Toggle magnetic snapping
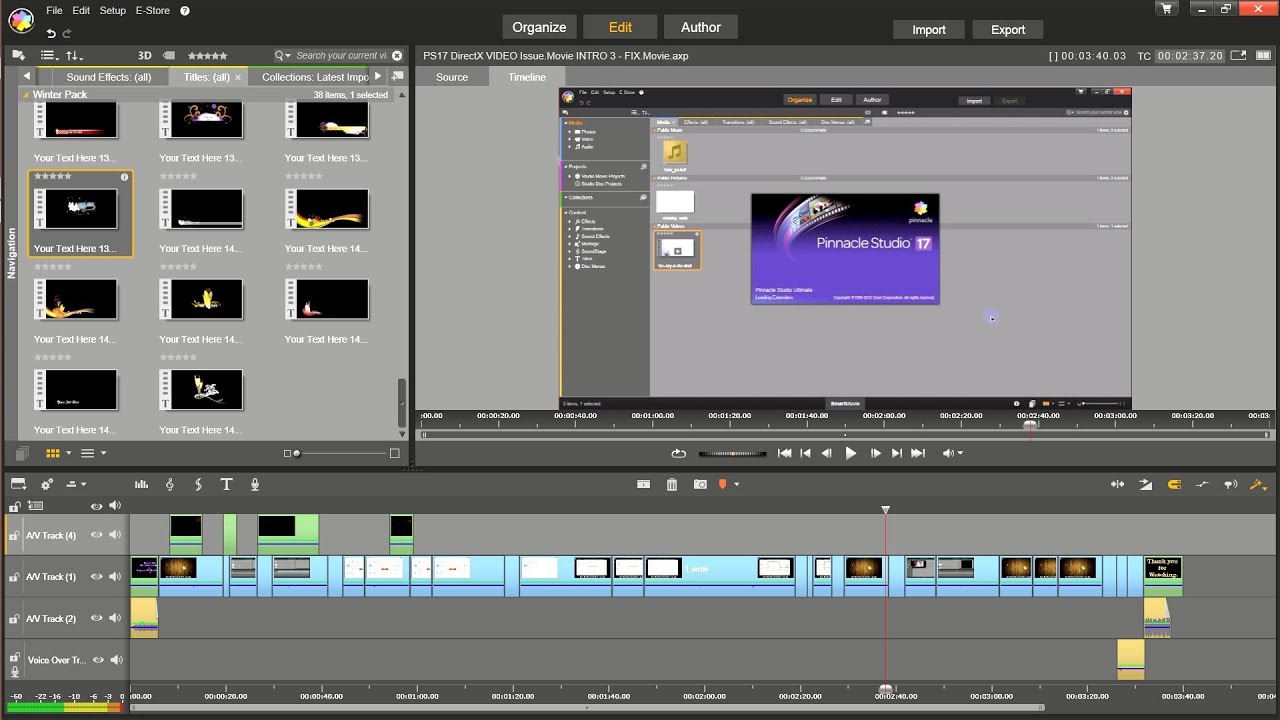Image resolution: width=1280 pixels, height=720 pixels. [1174, 484]
